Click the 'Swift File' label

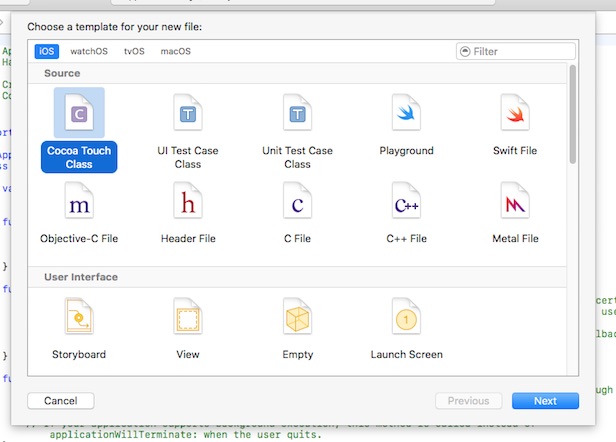pyautogui.click(x=515, y=150)
